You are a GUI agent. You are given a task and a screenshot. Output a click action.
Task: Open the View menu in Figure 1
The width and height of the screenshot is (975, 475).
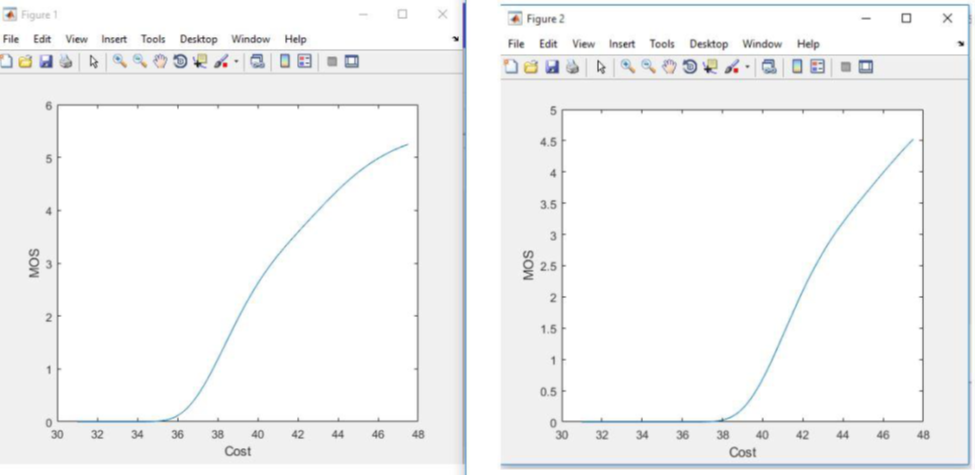[76, 39]
